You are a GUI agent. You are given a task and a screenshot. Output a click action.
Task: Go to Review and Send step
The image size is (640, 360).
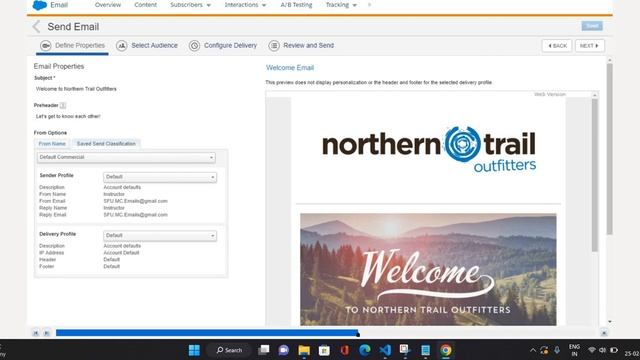[309, 45]
